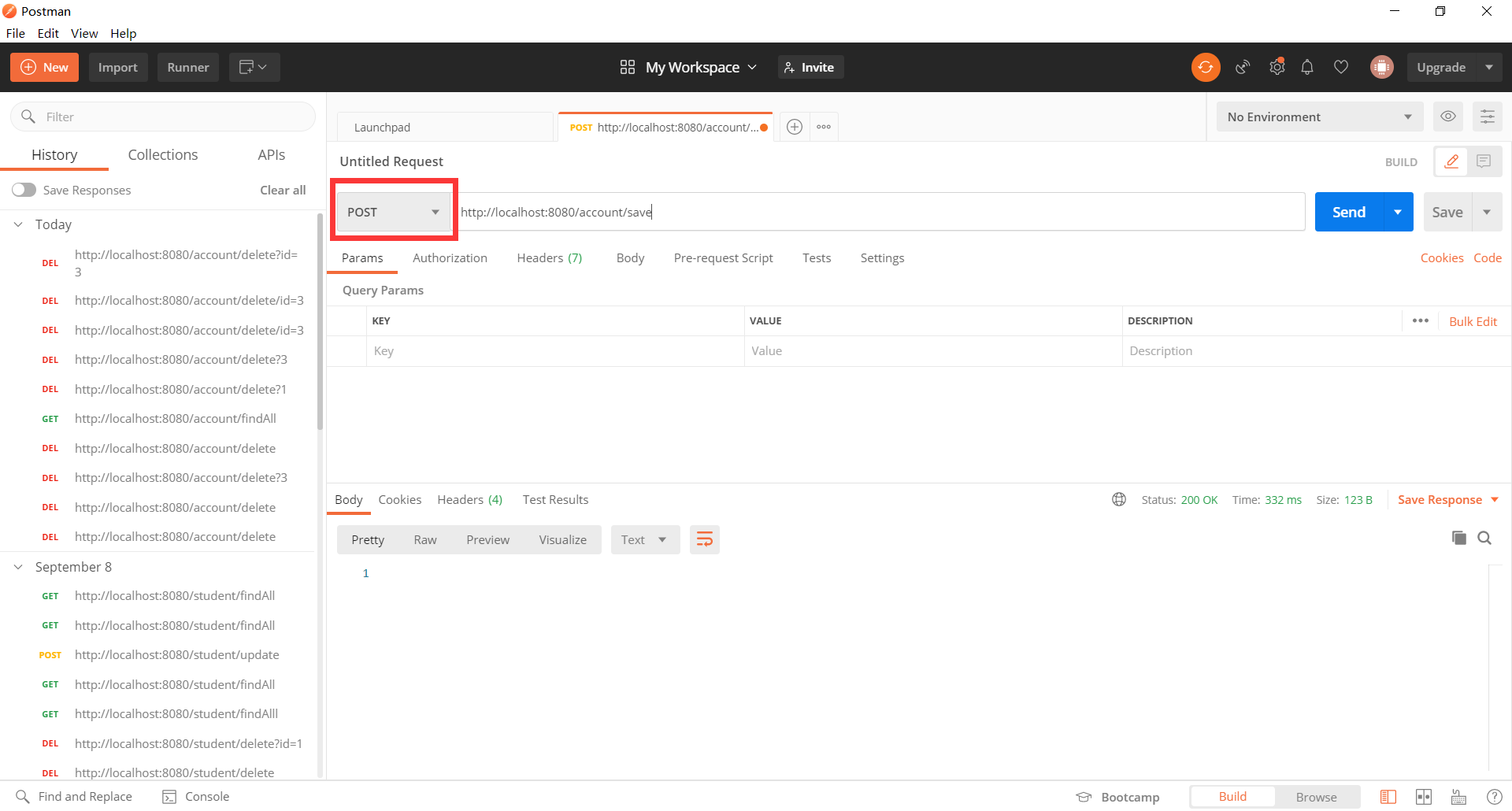
Task: Toggle the wrap lines icon in response
Action: (705, 539)
